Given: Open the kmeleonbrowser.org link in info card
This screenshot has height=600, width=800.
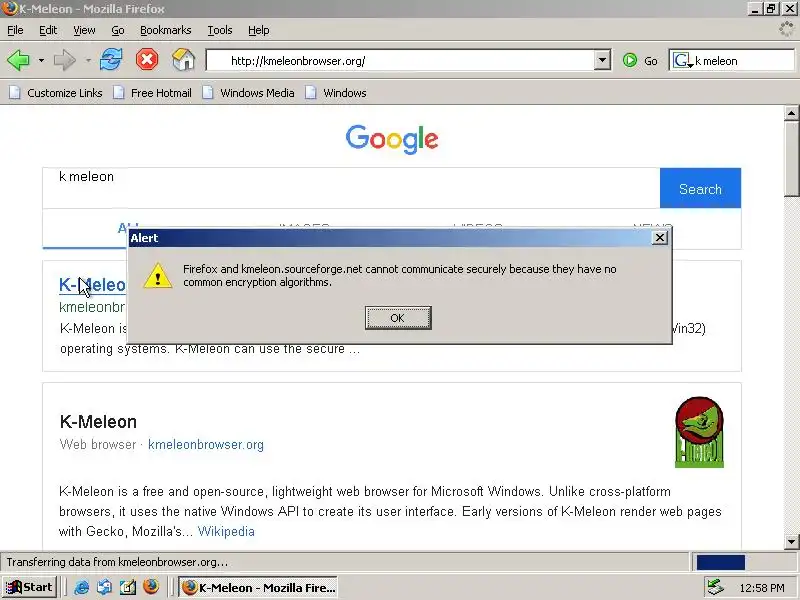Looking at the screenshot, I should point(206,444).
